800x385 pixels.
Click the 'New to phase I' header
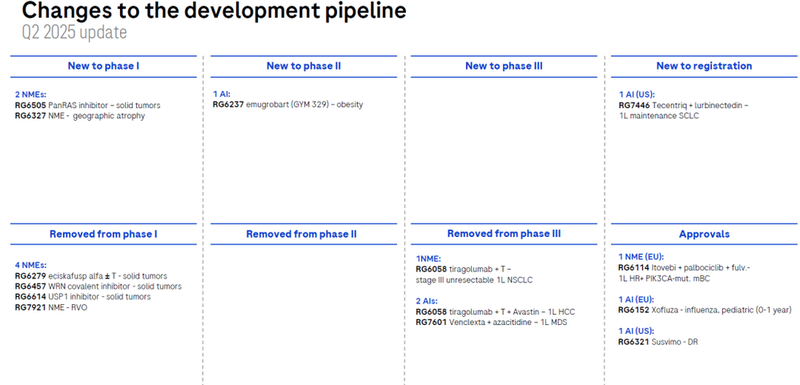(x=104, y=66)
